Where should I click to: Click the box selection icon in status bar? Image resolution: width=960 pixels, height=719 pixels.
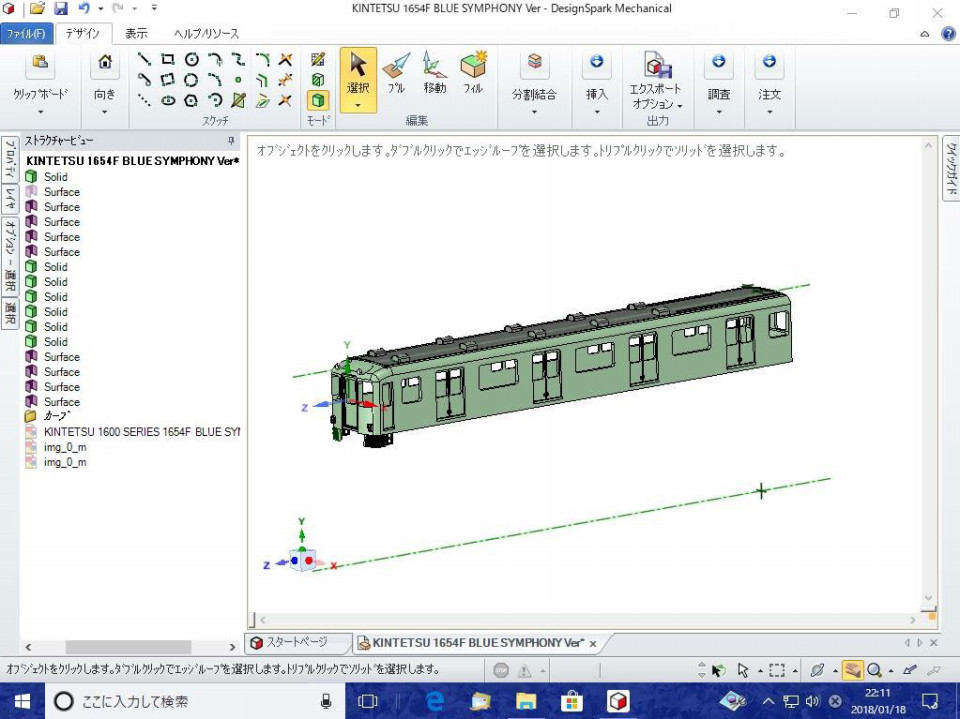pyautogui.click(x=776, y=670)
